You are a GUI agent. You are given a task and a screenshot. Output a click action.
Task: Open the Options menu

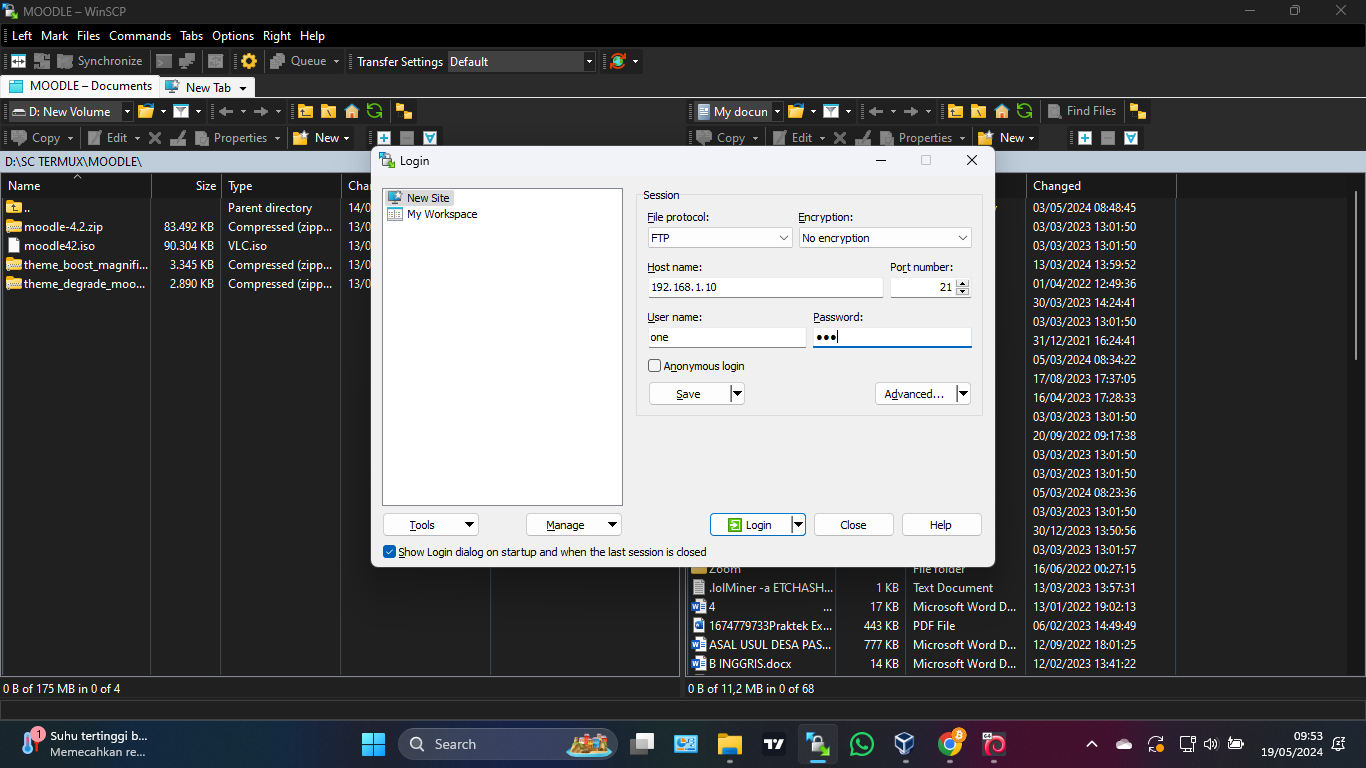pos(233,35)
